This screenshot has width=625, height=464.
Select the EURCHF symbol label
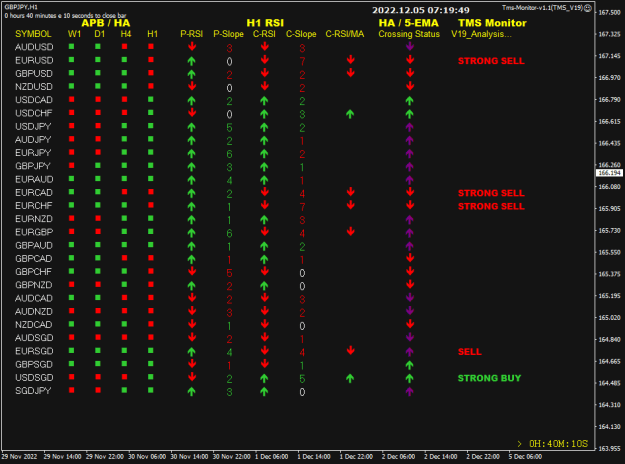pyautogui.click(x=33, y=206)
